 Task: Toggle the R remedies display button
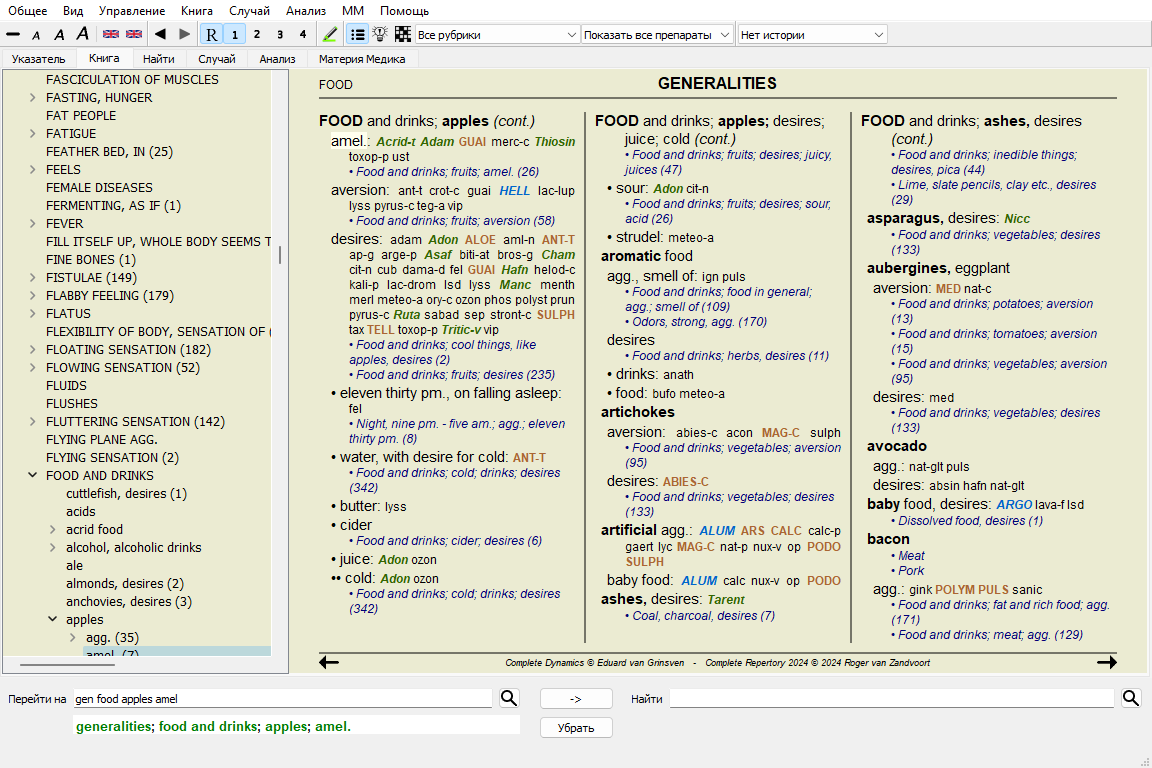coord(211,34)
